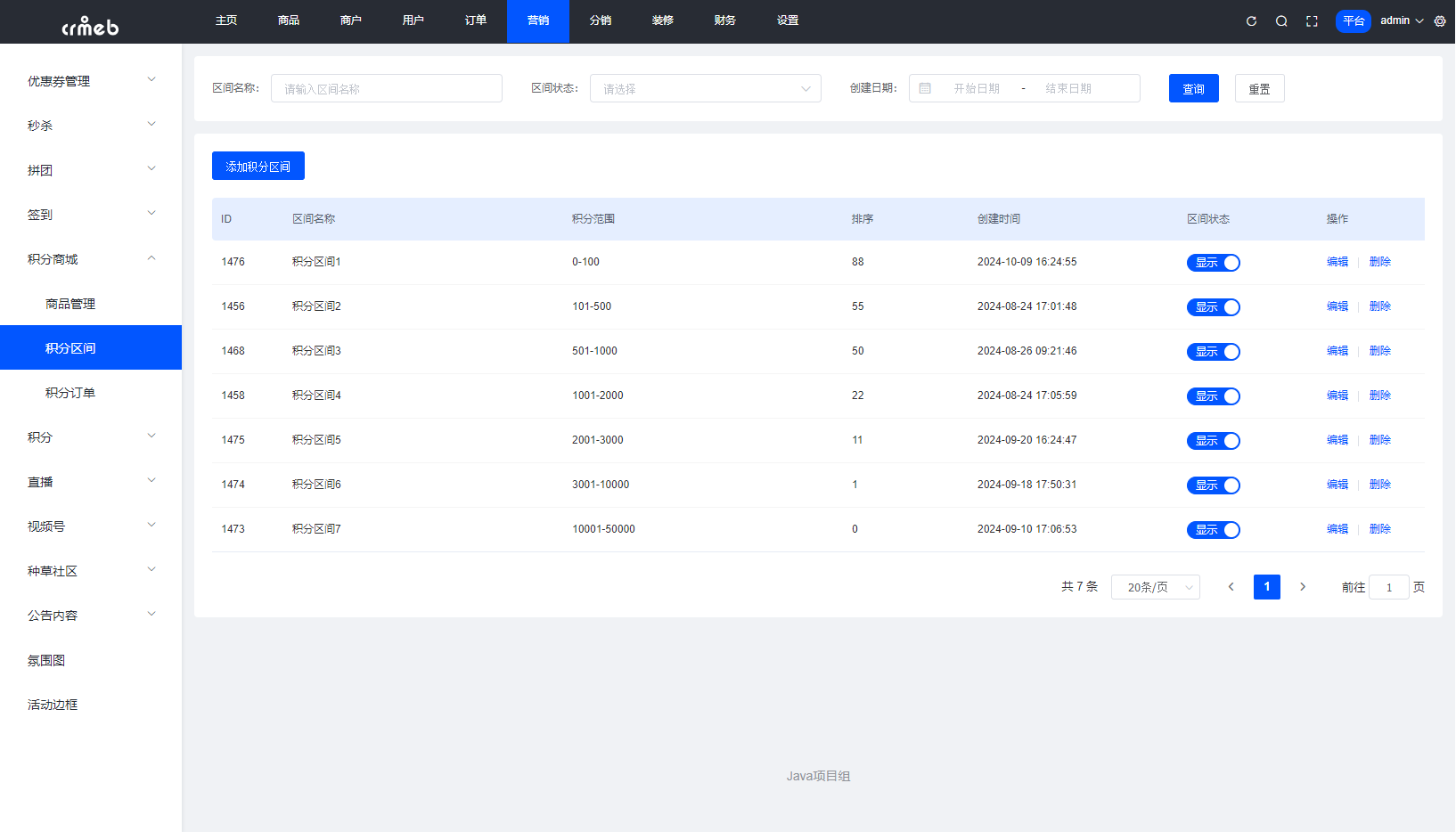Click the refresh icon in top bar
Image resolution: width=1456 pixels, height=832 pixels.
pyautogui.click(x=1250, y=20)
